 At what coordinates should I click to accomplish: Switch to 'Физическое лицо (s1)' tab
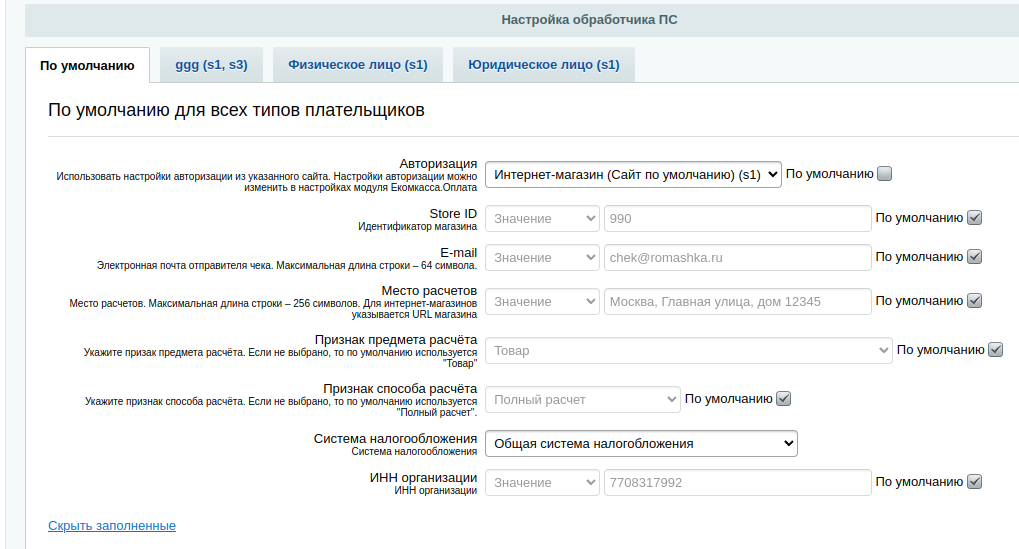358,65
